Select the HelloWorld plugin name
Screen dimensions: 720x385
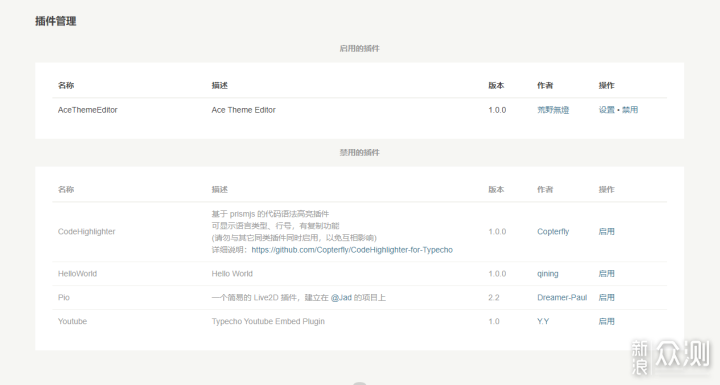[x=77, y=274]
